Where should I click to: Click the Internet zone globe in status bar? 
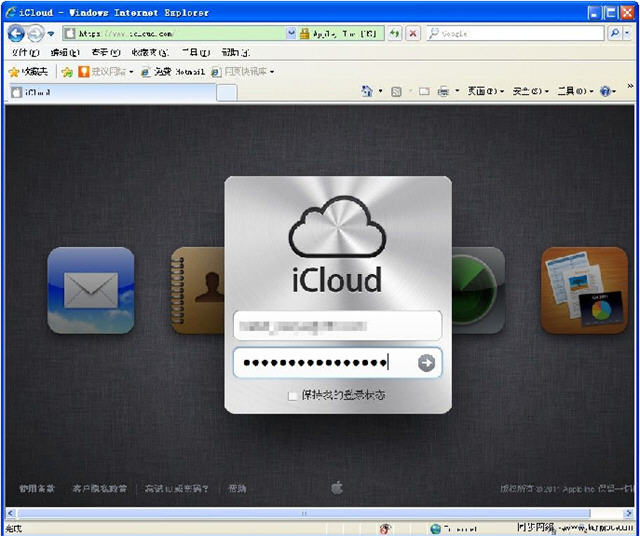click(436, 529)
